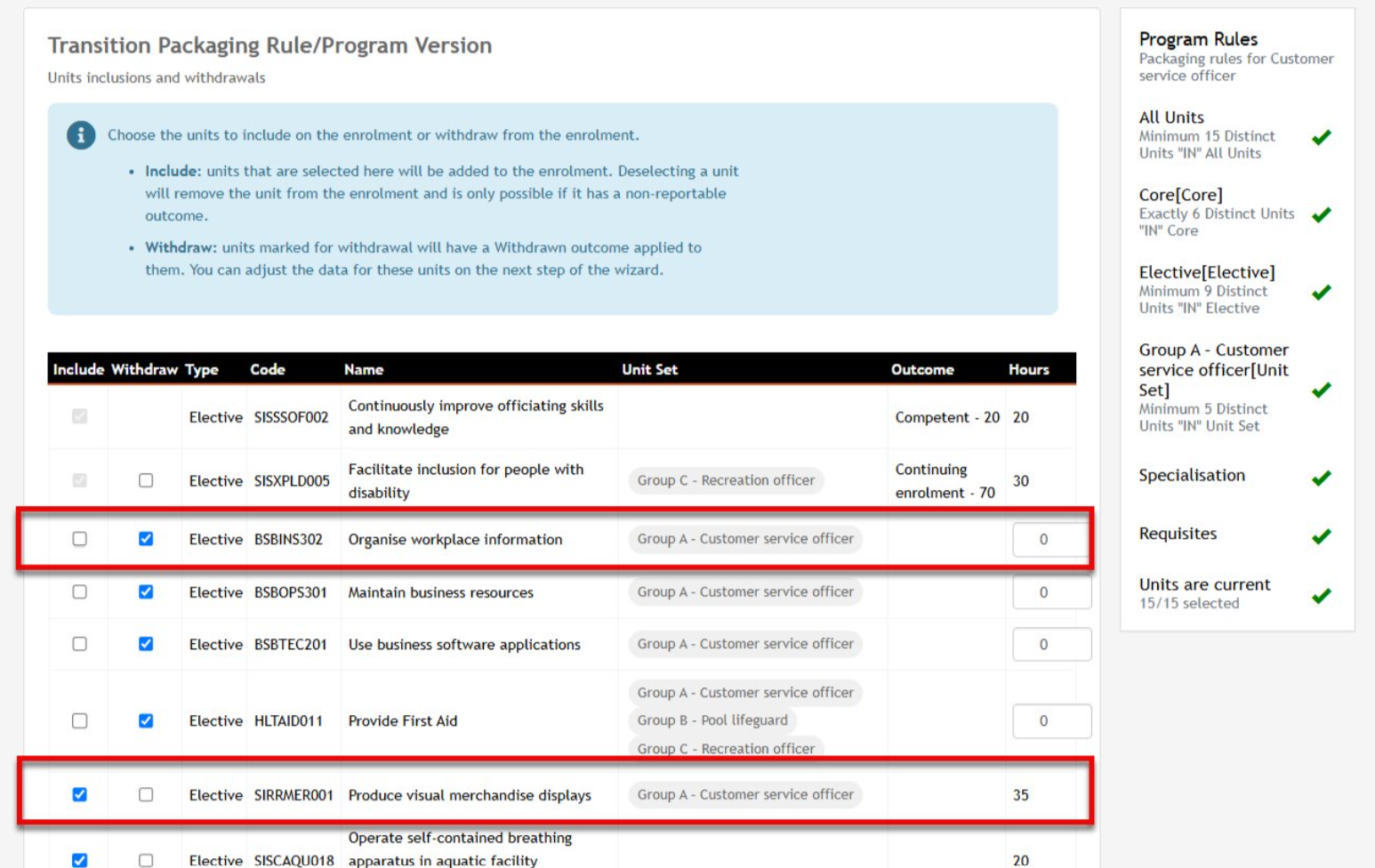Click the Include column header
Image resolution: width=1375 pixels, height=868 pixels.
[78, 370]
